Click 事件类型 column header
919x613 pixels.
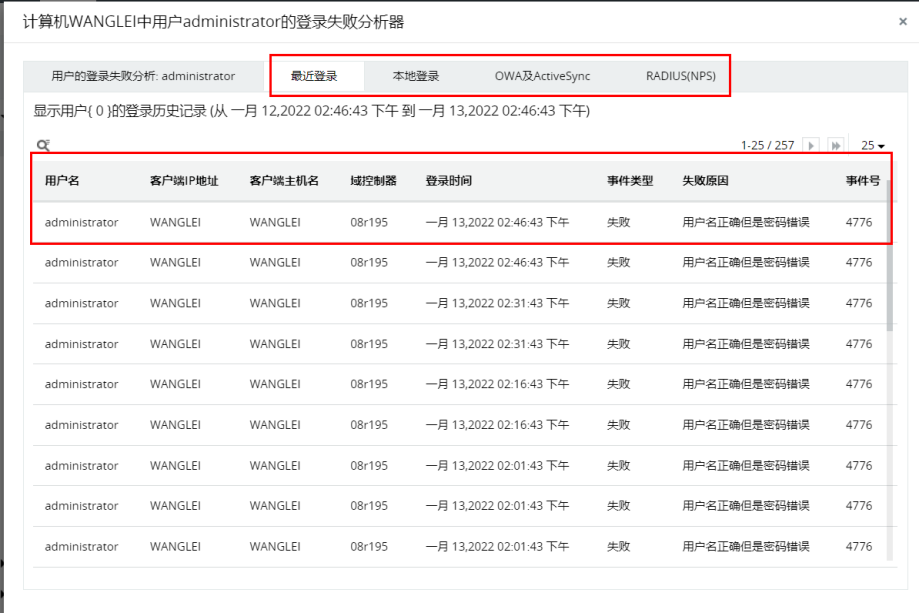[x=630, y=181]
